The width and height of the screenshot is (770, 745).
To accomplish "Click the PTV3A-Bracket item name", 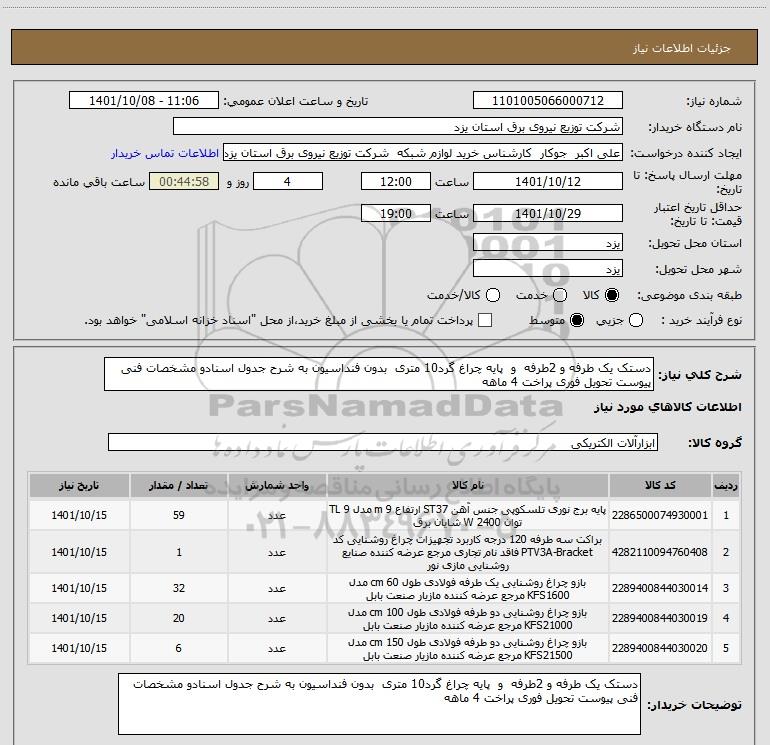I will [468, 552].
